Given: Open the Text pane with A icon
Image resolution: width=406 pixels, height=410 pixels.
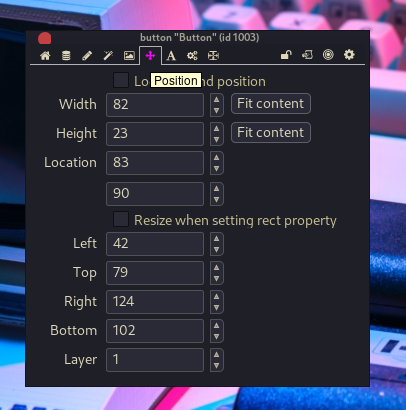Looking at the screenshot, I should tap(171, 56).
